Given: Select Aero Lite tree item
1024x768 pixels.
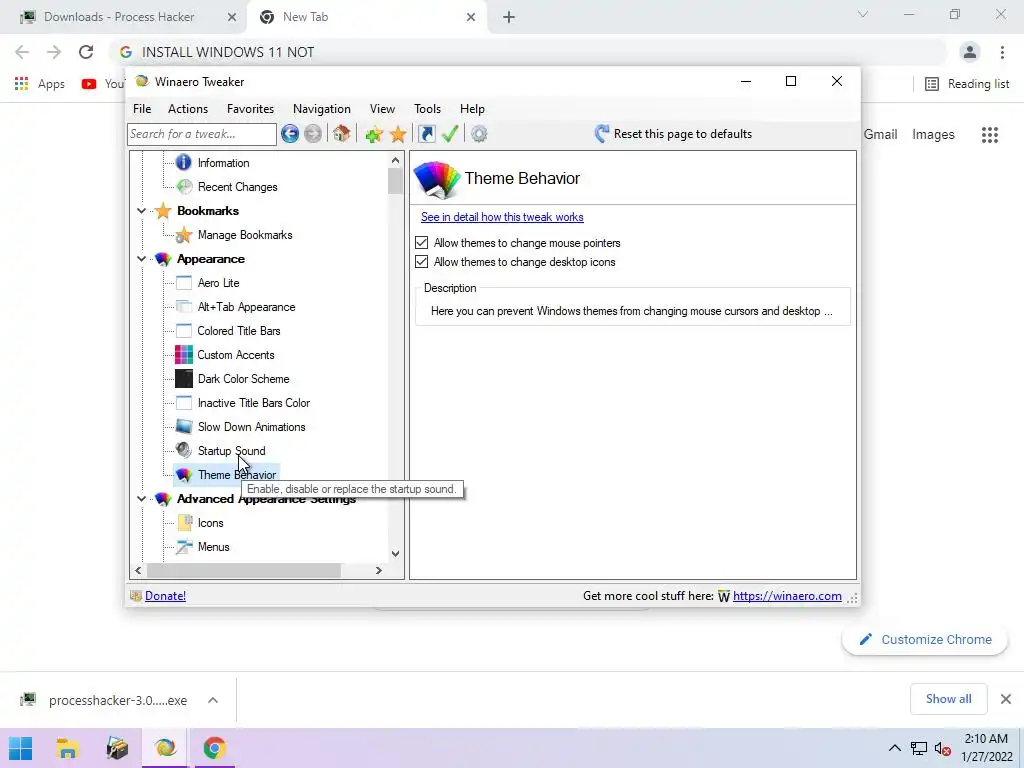Looking at the screenshot, I should pos(218,283).
